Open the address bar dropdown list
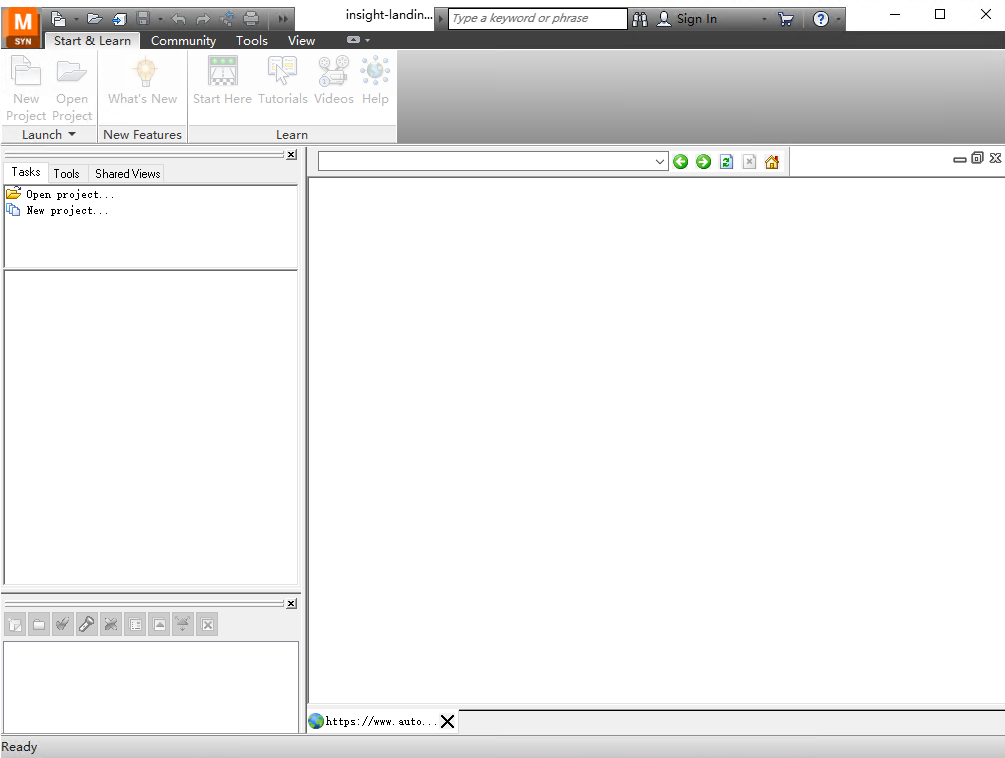Viewport: 1005px width, 758px height. [x=659, y=161]
